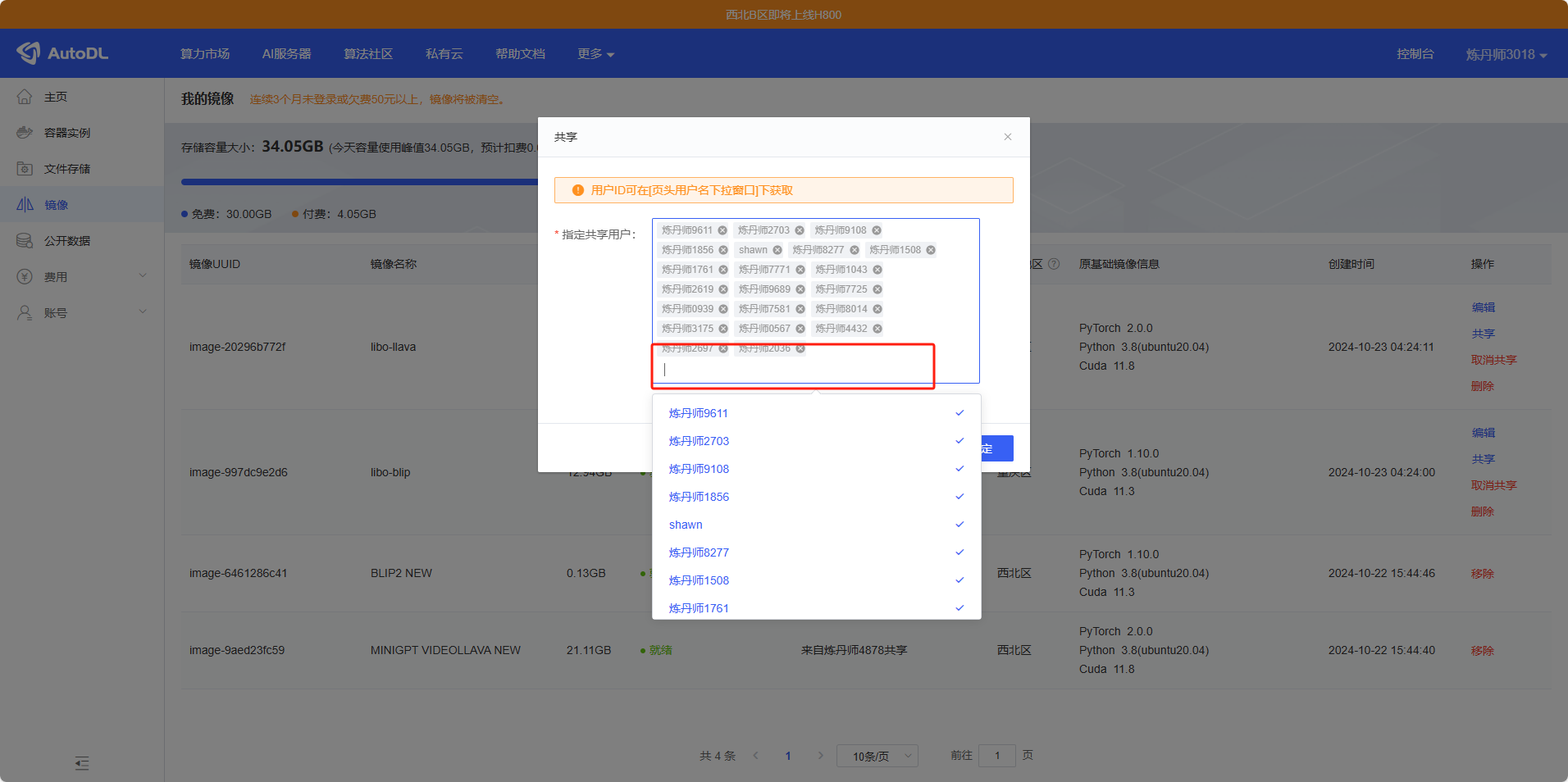Click 移除 for BLIP2 NEW image
This screenshot has height=782, width=1568.
coord(1483,574)
